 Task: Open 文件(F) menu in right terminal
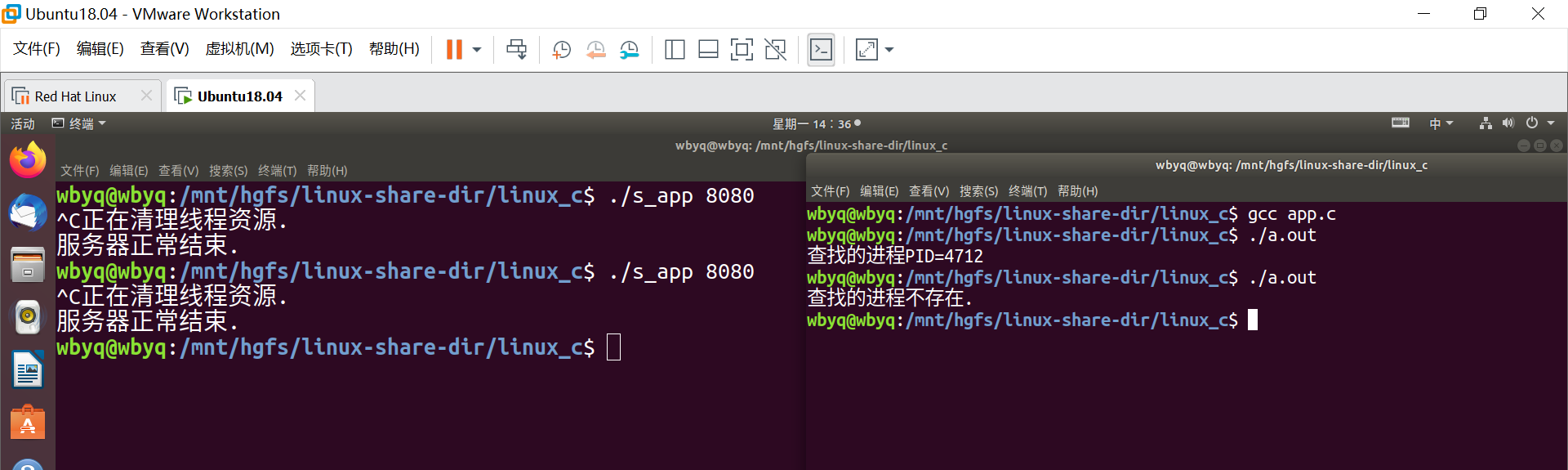point(830,191)
